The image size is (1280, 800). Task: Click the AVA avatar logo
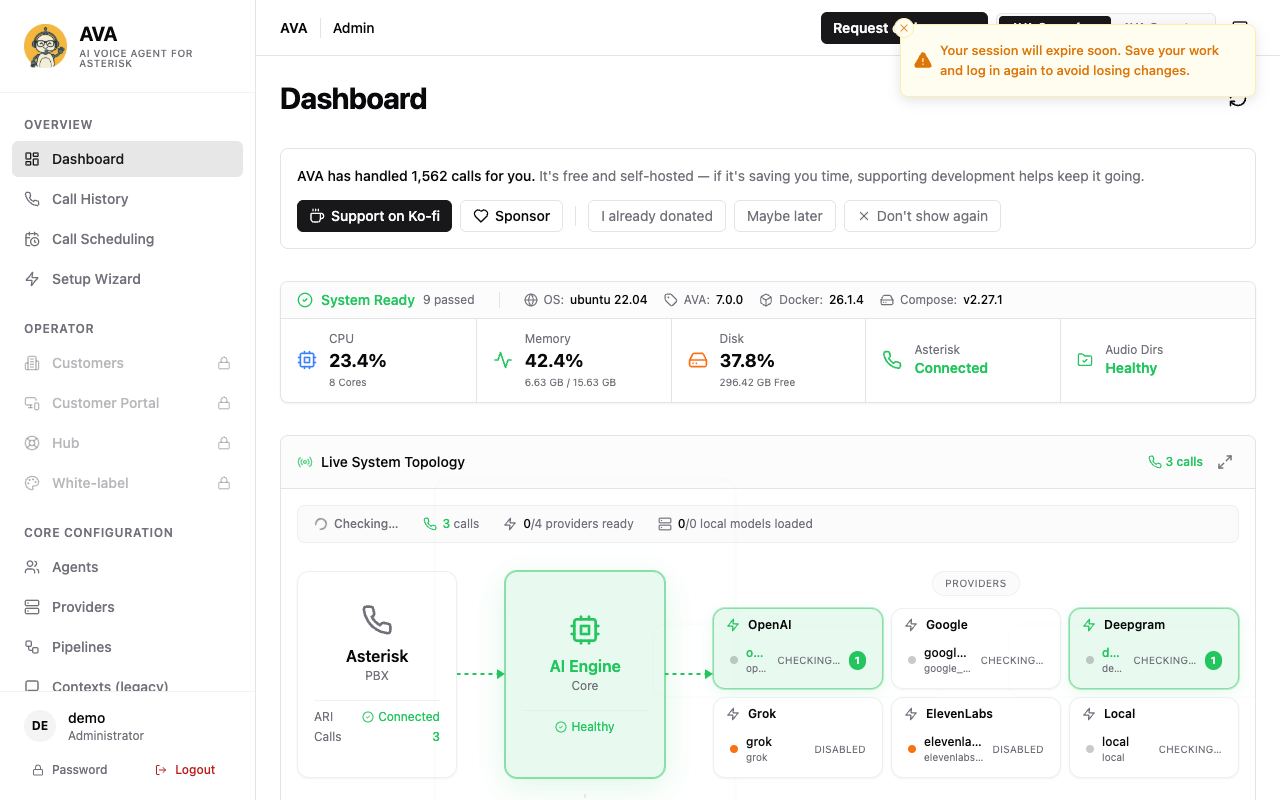[45, 45]
